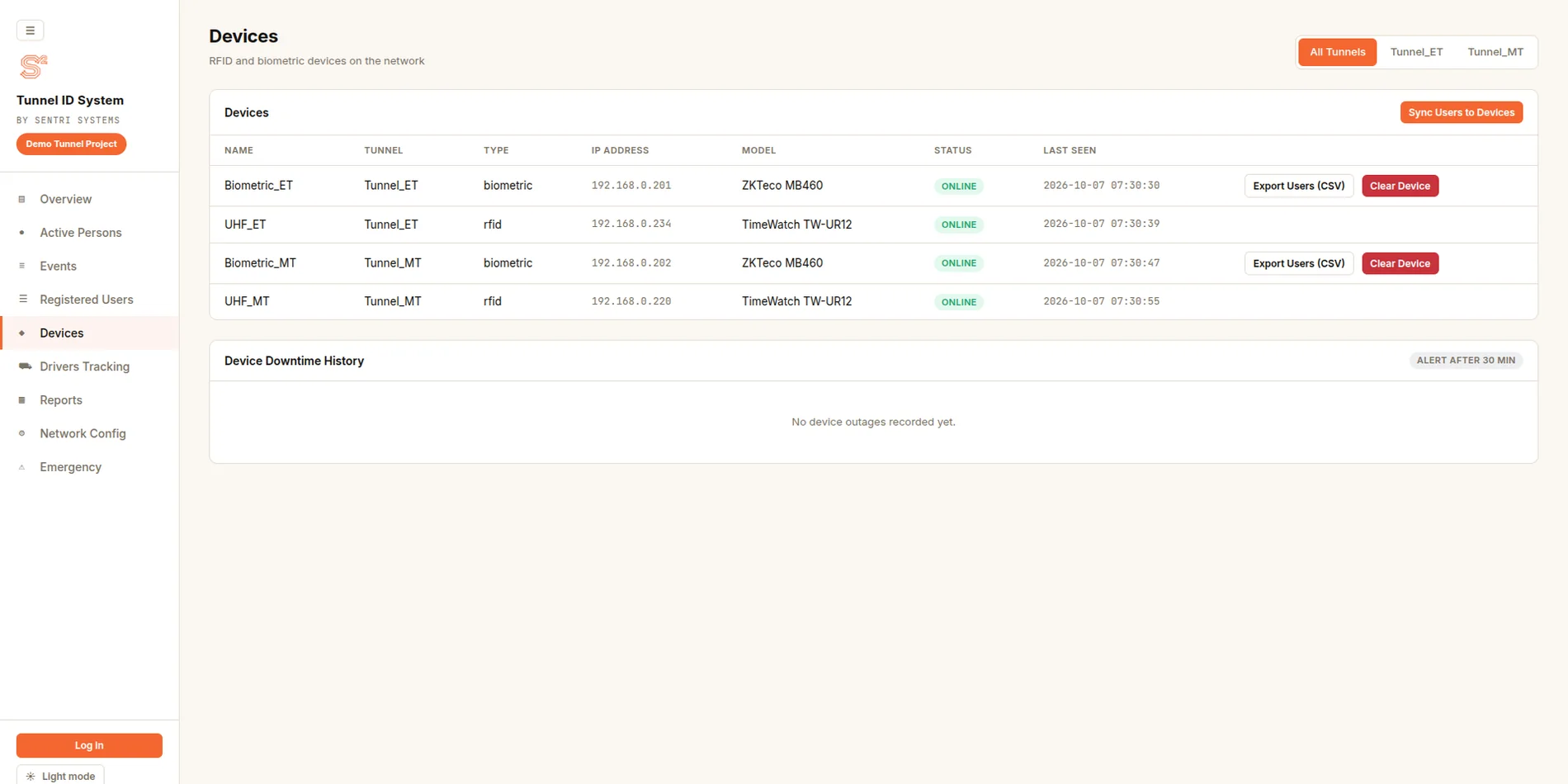
Task: Click the Overview sidebar icon
Action: coord(22,199)
